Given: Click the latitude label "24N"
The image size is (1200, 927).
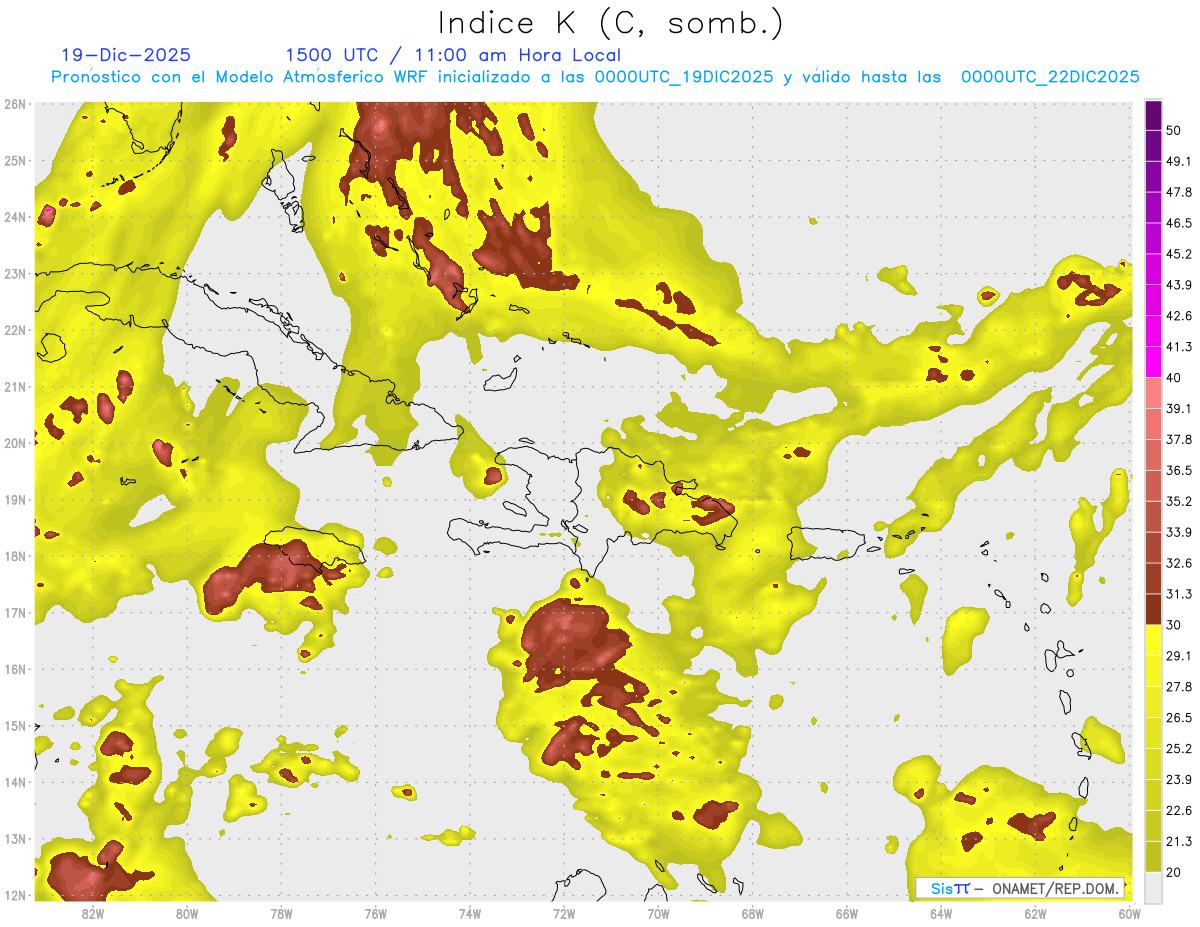Looking at the screenshot, I should point(15,217).
